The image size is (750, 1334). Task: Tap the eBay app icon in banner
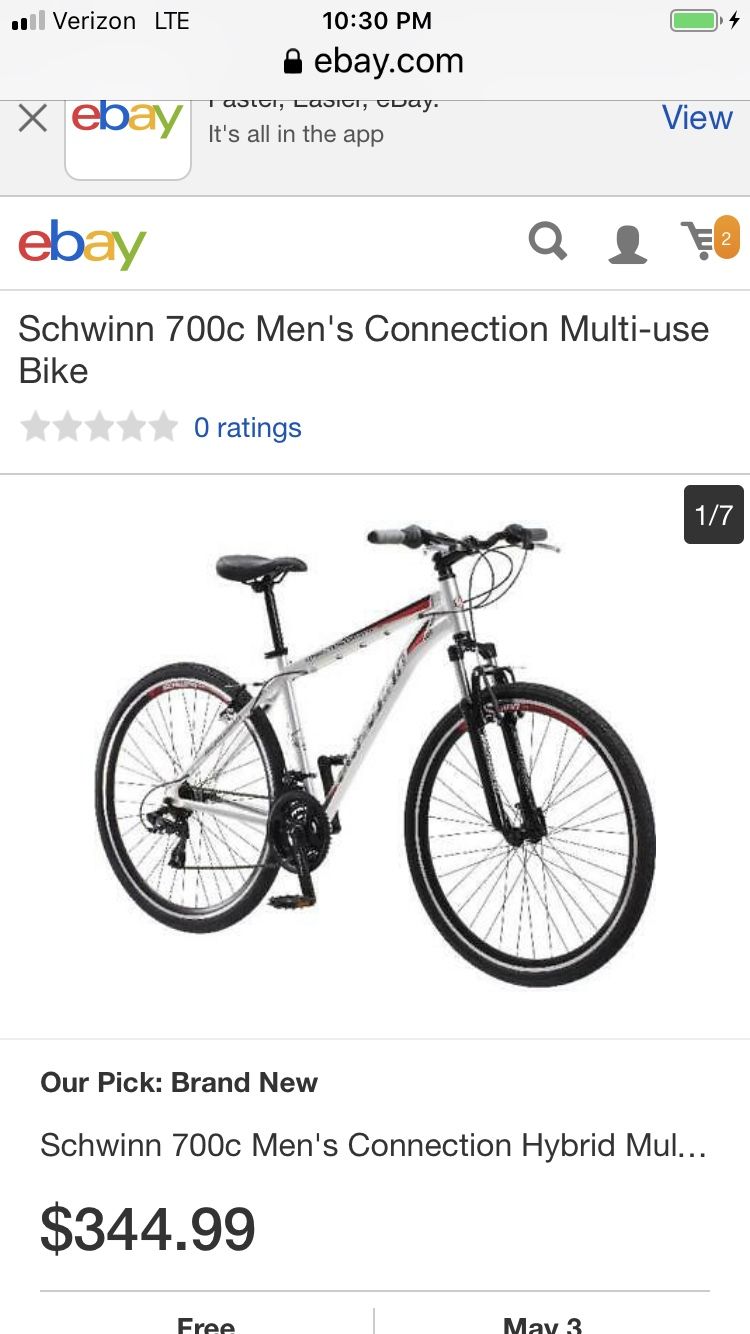coord(128,137)
